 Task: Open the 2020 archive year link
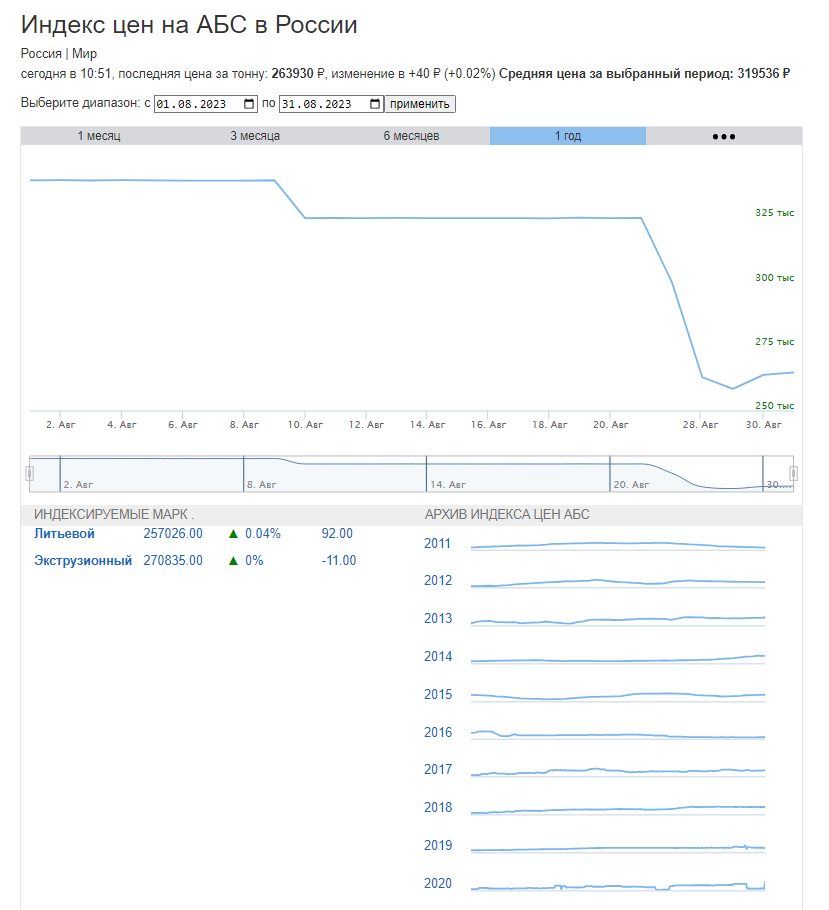tap(438, 883)
